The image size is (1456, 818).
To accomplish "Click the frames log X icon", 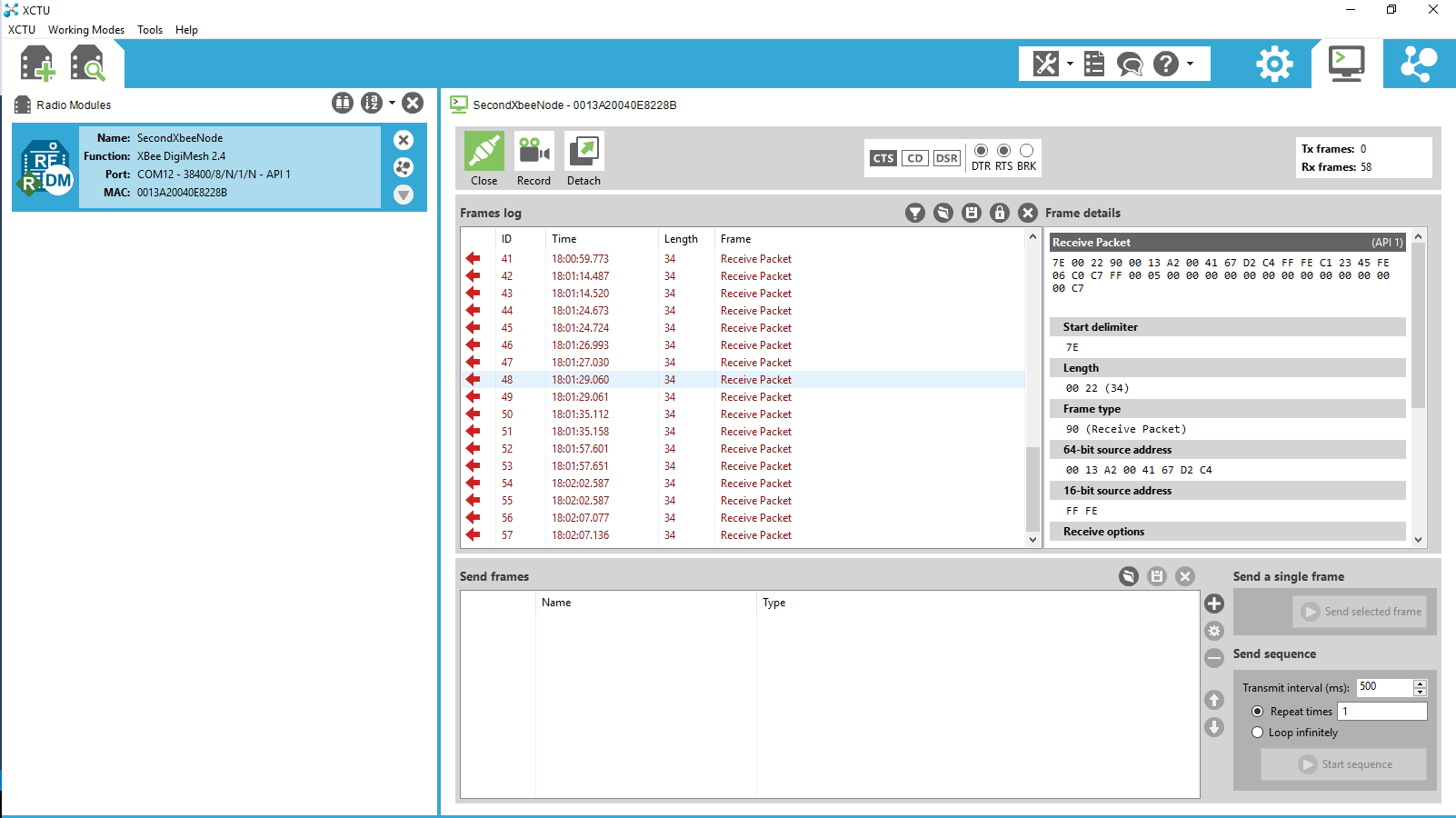I will 1028,213.
